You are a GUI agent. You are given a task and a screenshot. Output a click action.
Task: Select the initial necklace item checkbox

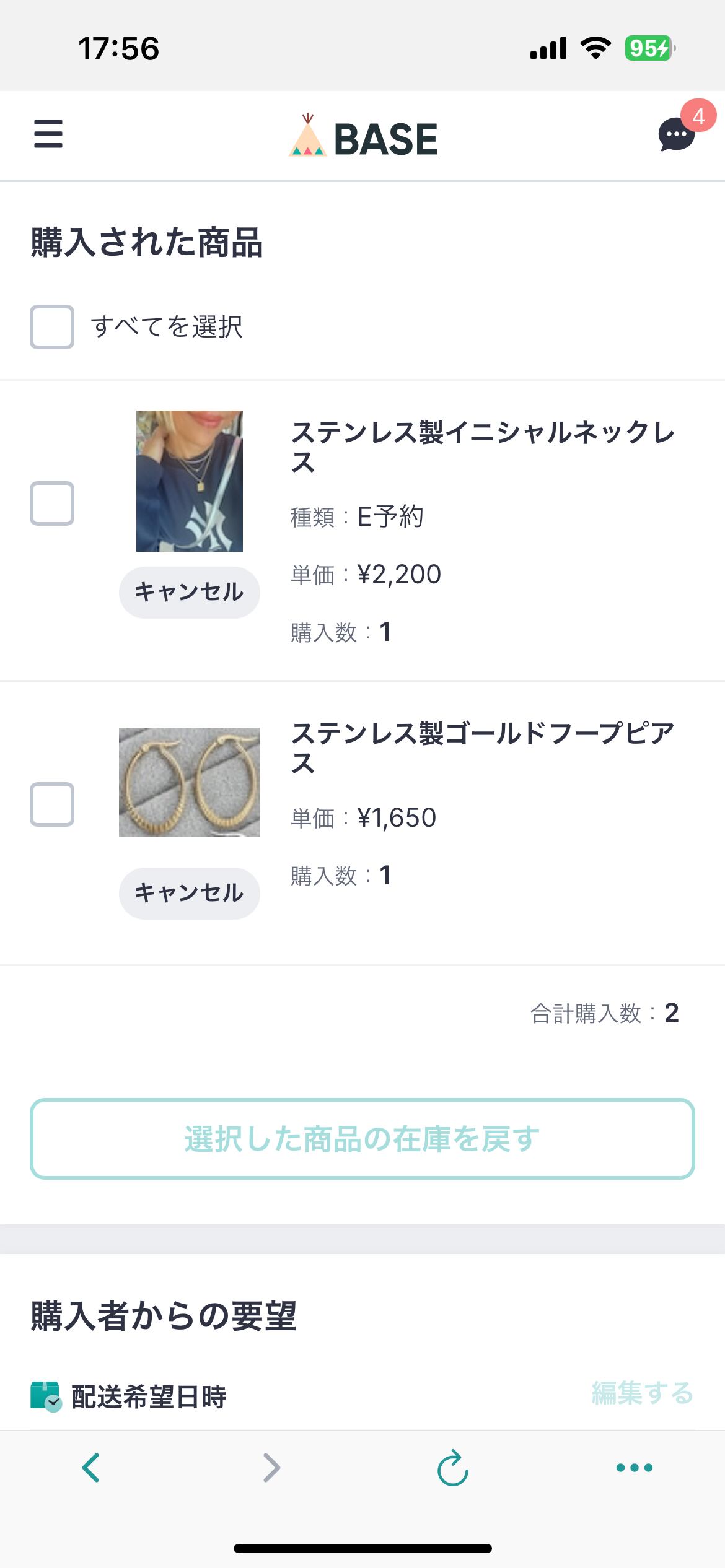(52, 503)
